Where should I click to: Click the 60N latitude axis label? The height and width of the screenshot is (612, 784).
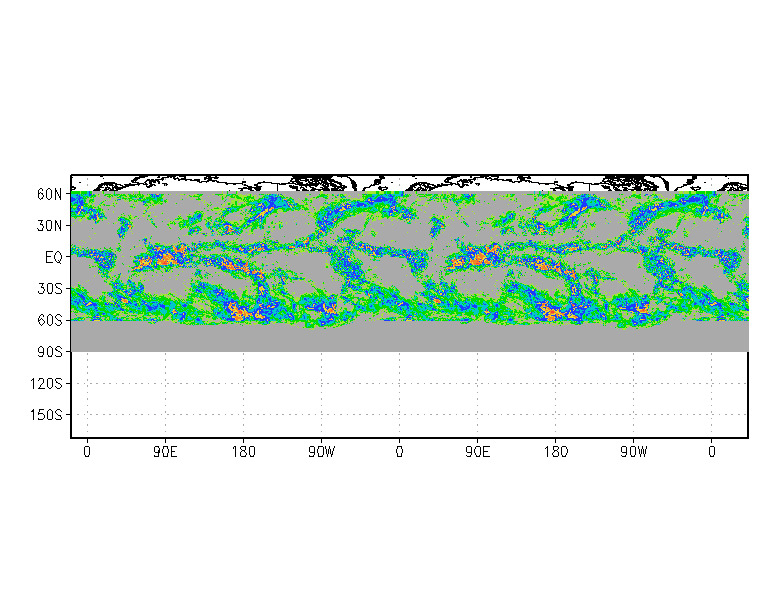tap(50, 194)
